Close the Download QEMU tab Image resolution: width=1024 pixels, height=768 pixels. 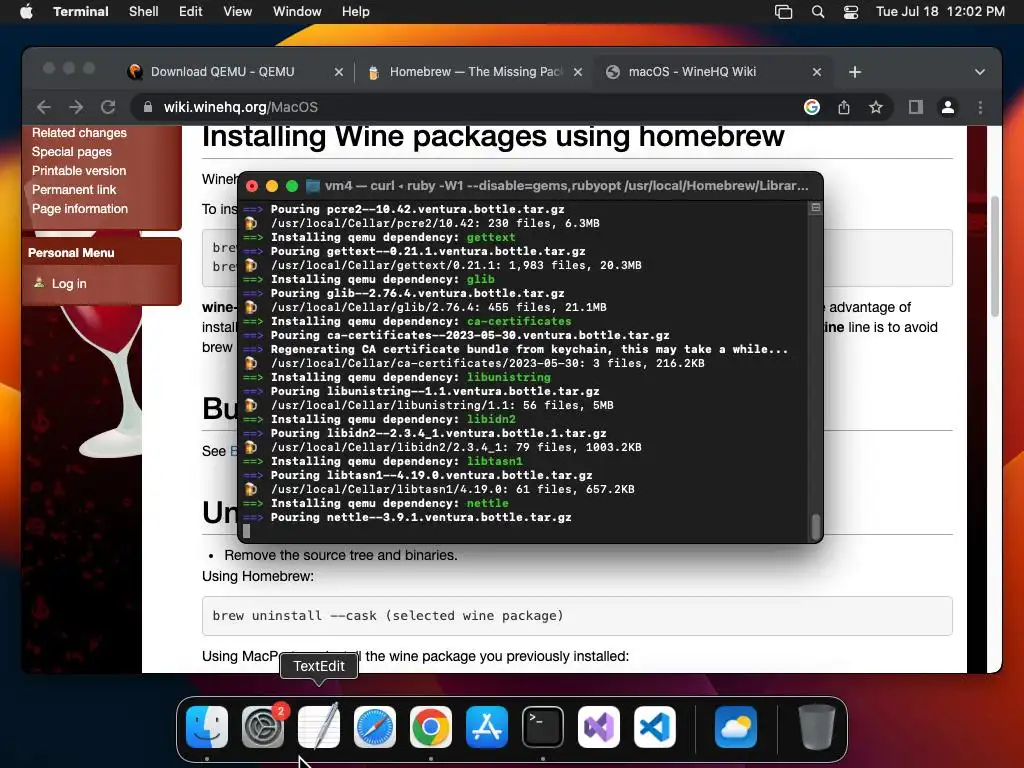pos(338,72)
